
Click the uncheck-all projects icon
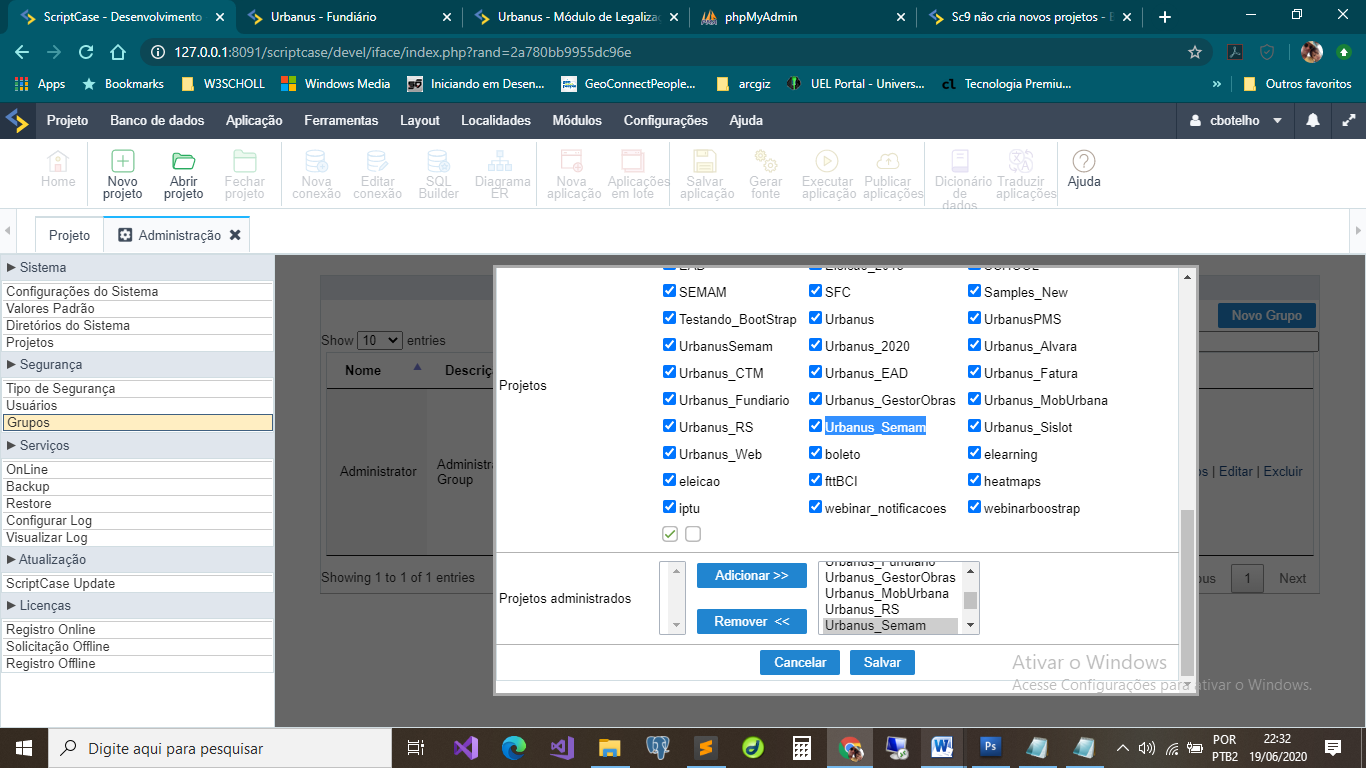coord(693,534)
